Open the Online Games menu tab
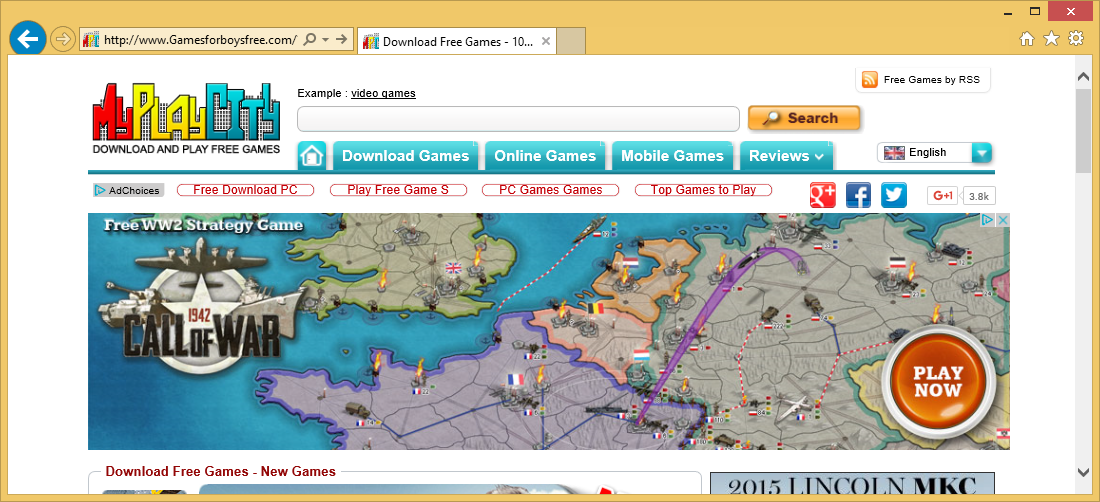Screen dimensions: 1100x502 click(545, 156)
